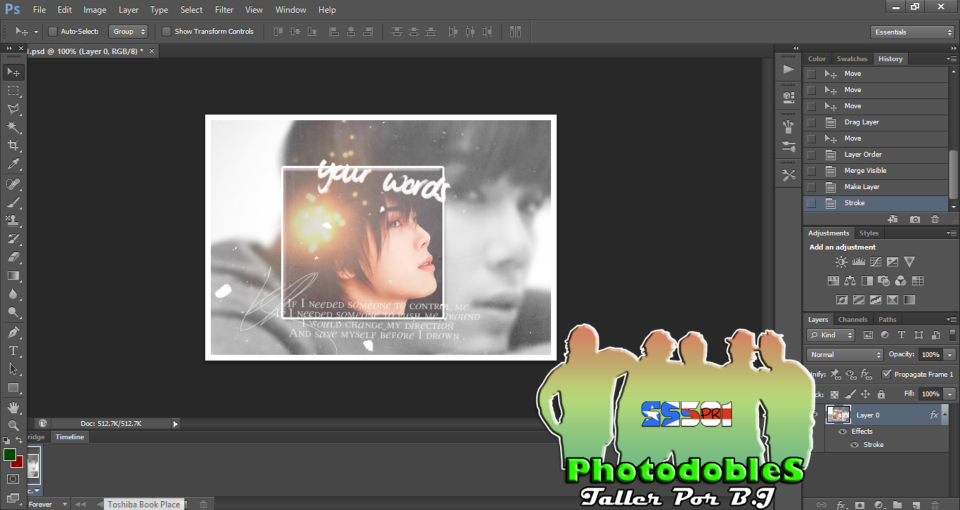
Task: Collapse Layer 0 effects via fx arrow
Action: tap(944, 415)
